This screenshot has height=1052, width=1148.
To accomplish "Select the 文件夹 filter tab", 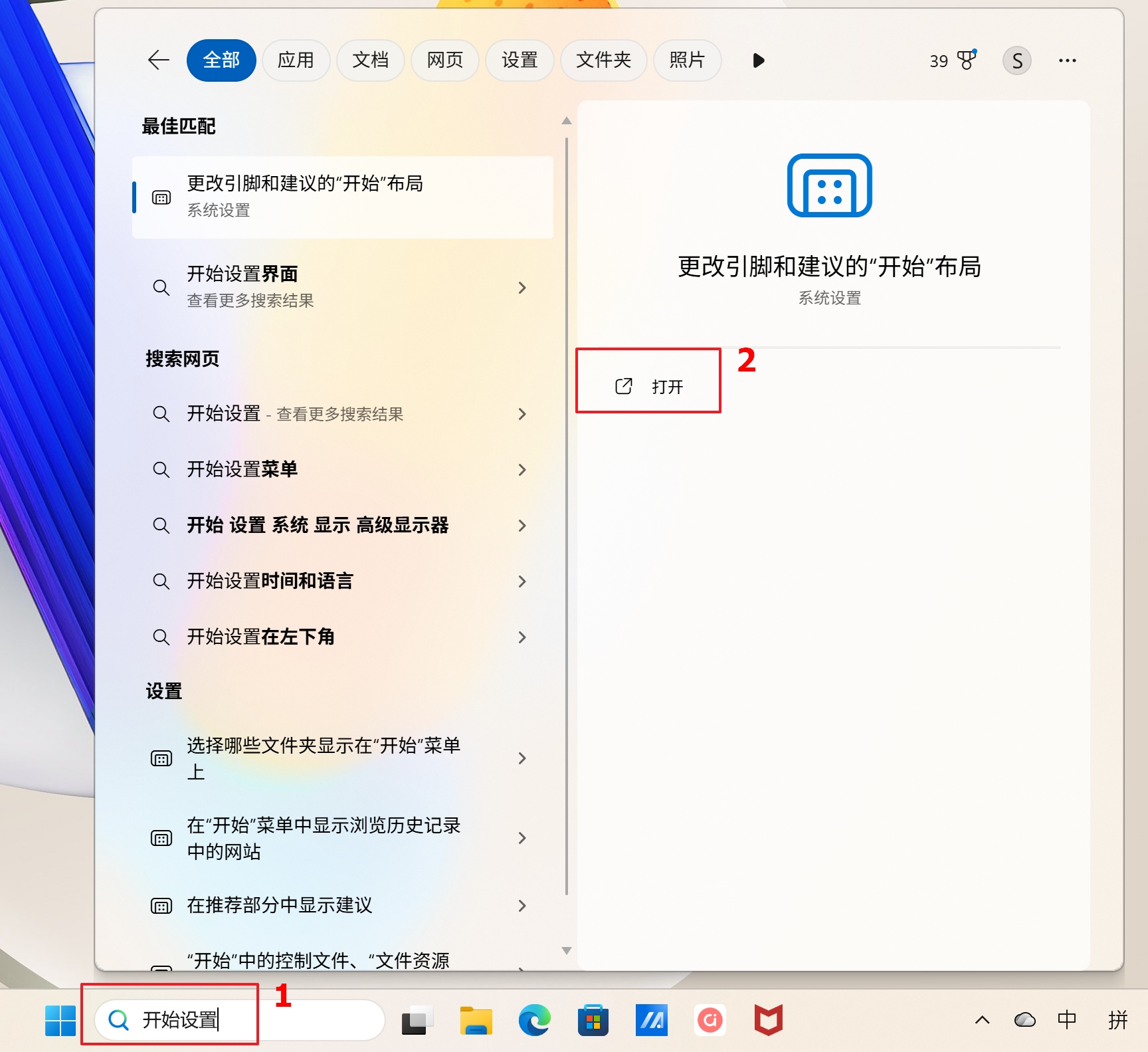I will click(603, 60).
